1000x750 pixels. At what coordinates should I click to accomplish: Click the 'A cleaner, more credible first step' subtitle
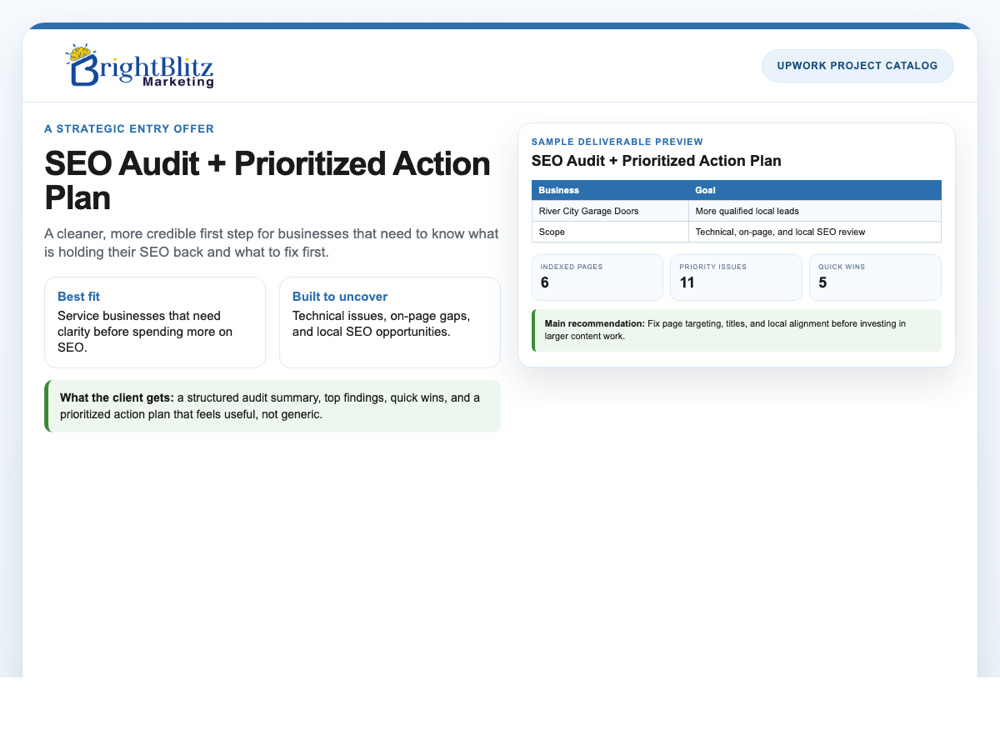(x=271, y=243)
